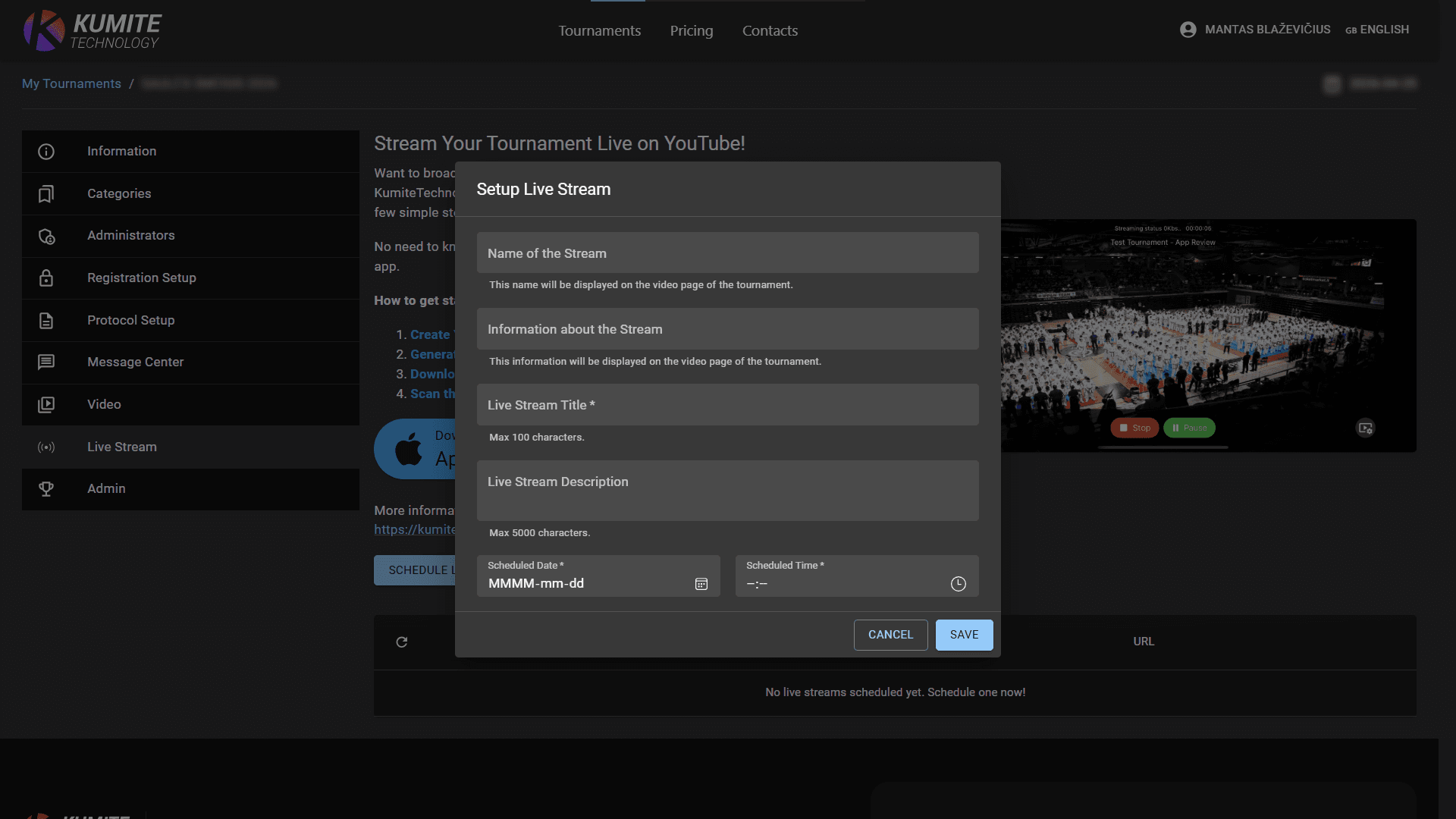Go back via the My Tournaments breadcrumb
The height and width of the screenshot is (819, 1456).
pyautogui.click(x=71, y=83)
